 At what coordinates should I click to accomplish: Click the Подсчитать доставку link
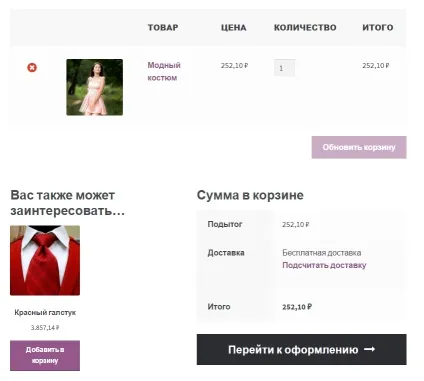pyautogui.click(x=324, y=265)
